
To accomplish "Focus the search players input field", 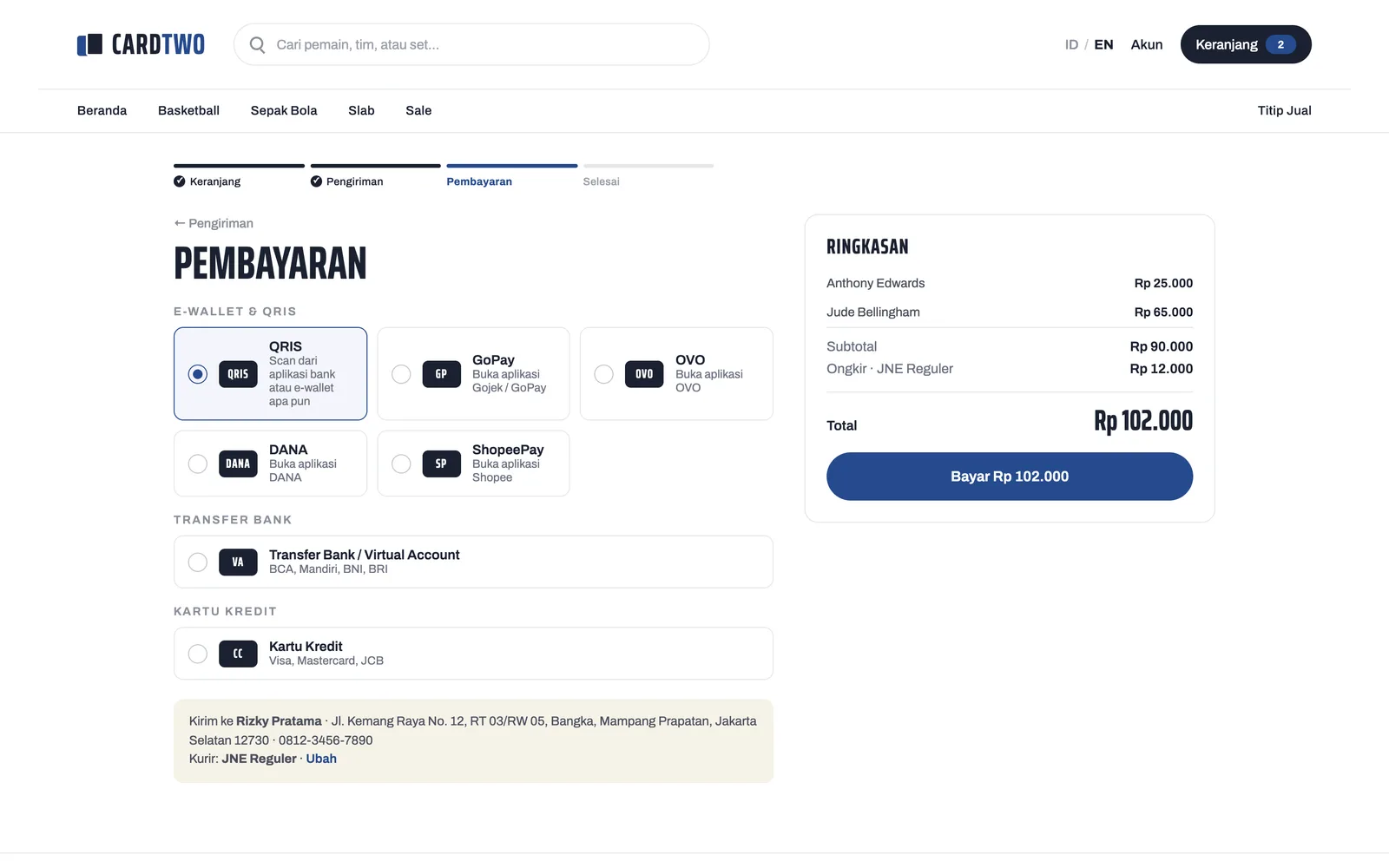I will coord(471,44).
